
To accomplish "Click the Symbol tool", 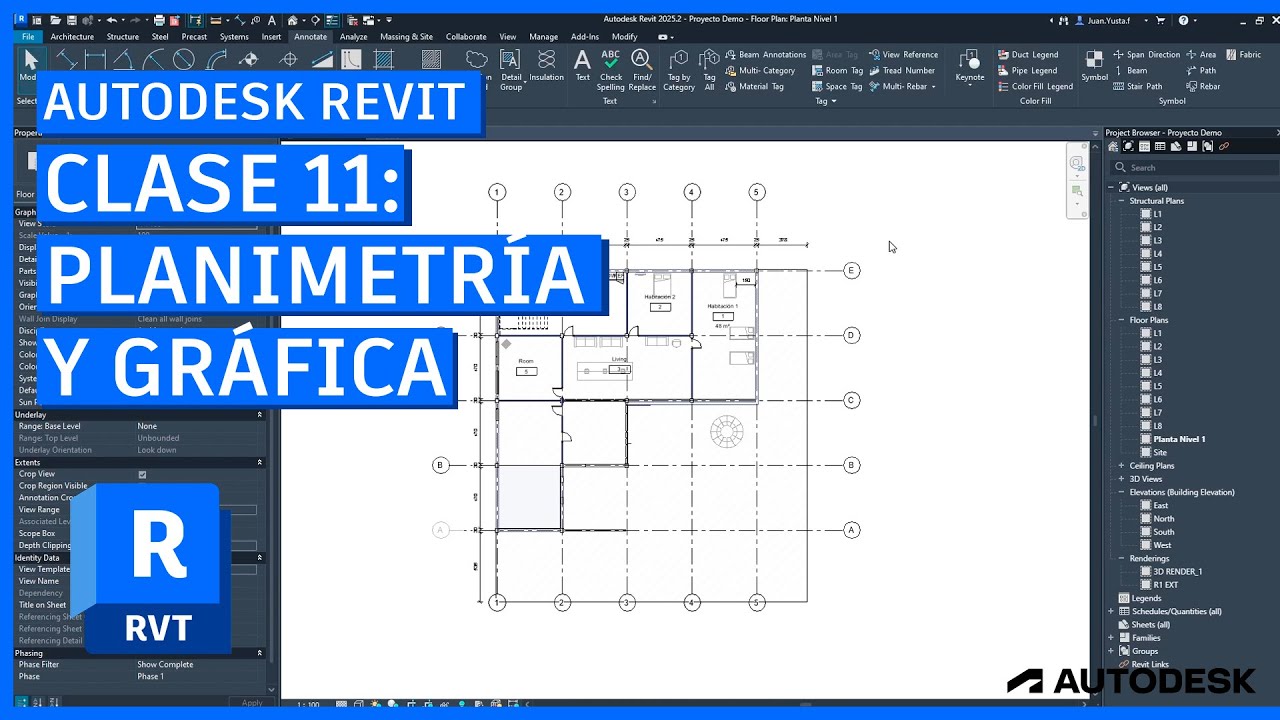I will point(1094,66).
